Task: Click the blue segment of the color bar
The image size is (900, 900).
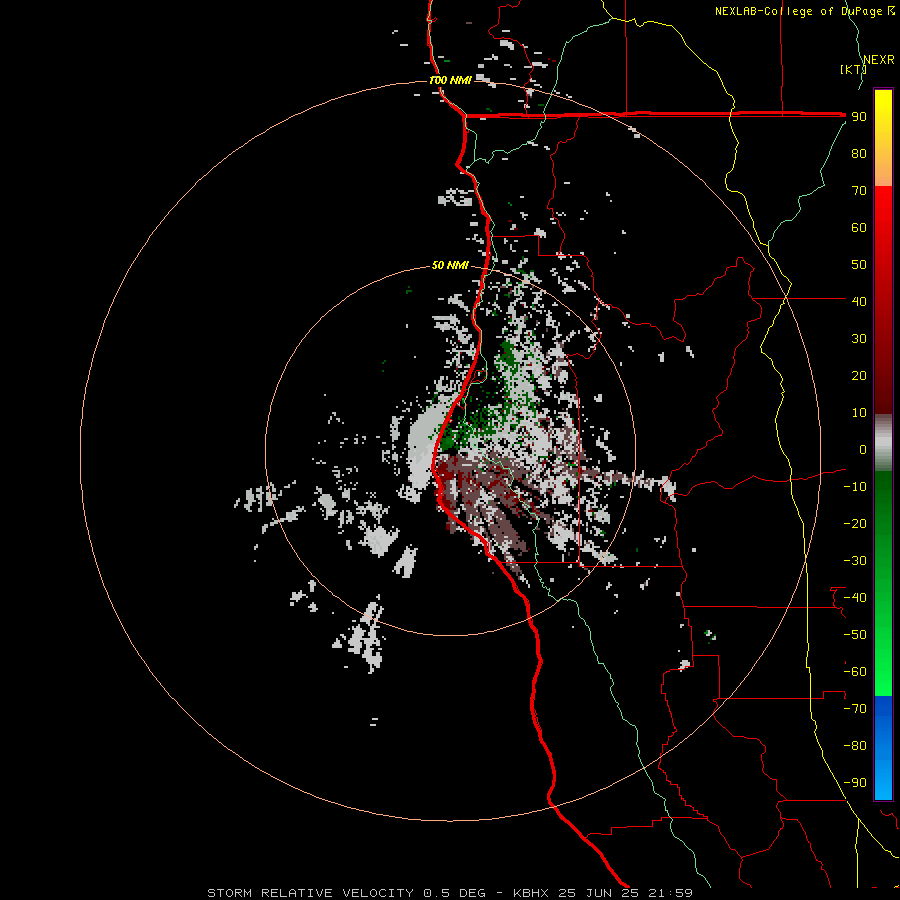Action: tap(883, 748)
